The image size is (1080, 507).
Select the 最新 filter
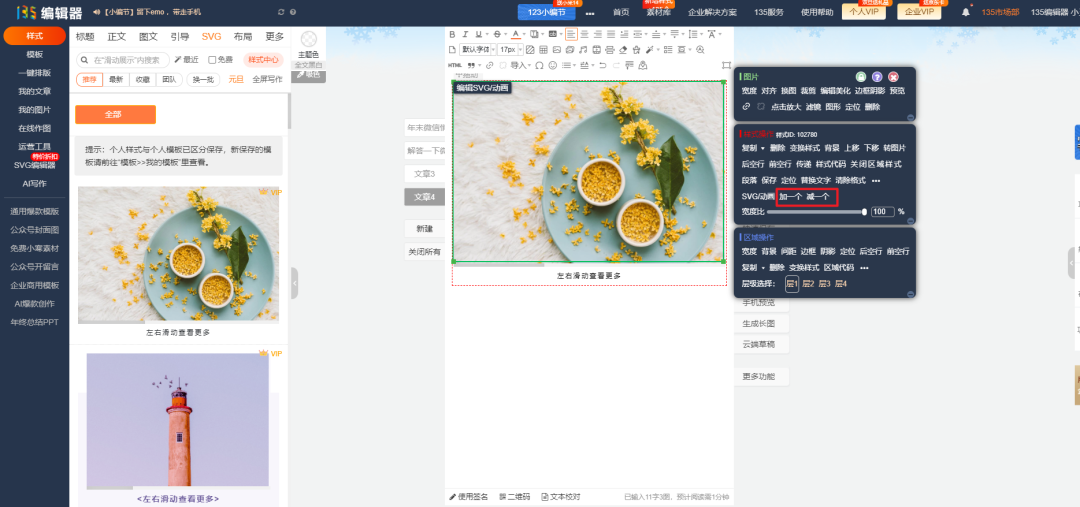click(x=116, y=79)
